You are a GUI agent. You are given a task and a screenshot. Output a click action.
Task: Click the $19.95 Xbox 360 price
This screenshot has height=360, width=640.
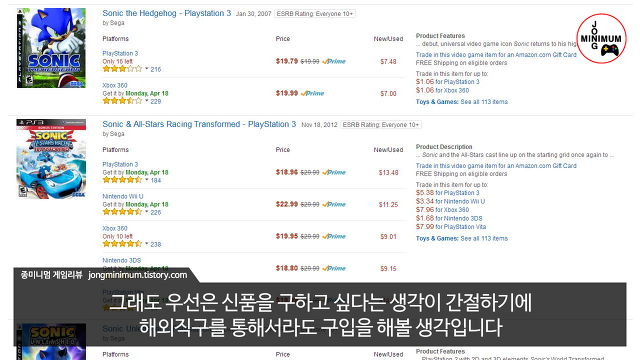pyautogui.click(x=287, y=236)
